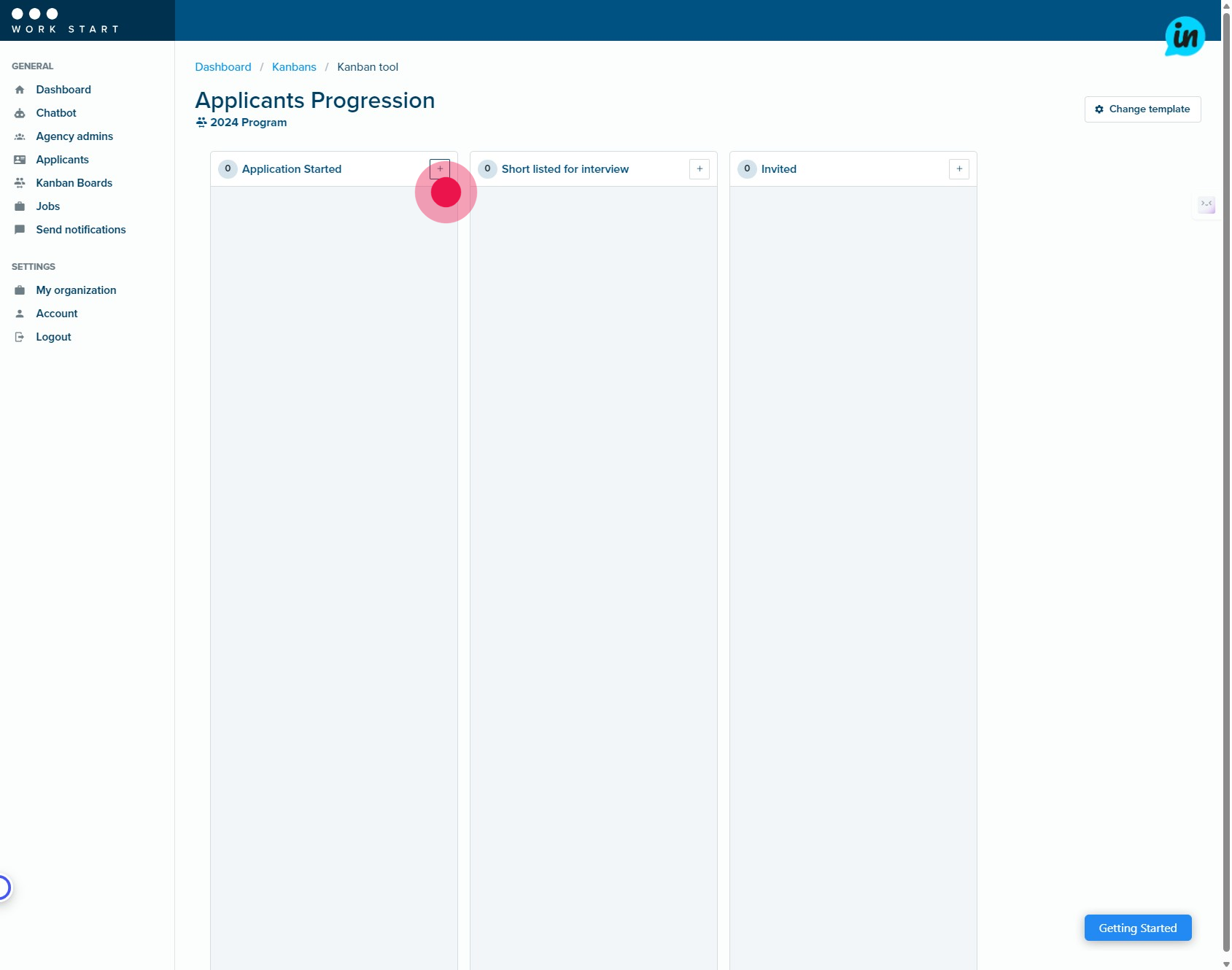The height and width of the screenshot is (970, 1232).
Task: Click the Agency admins group icon
Action: (x=20, y=136)
